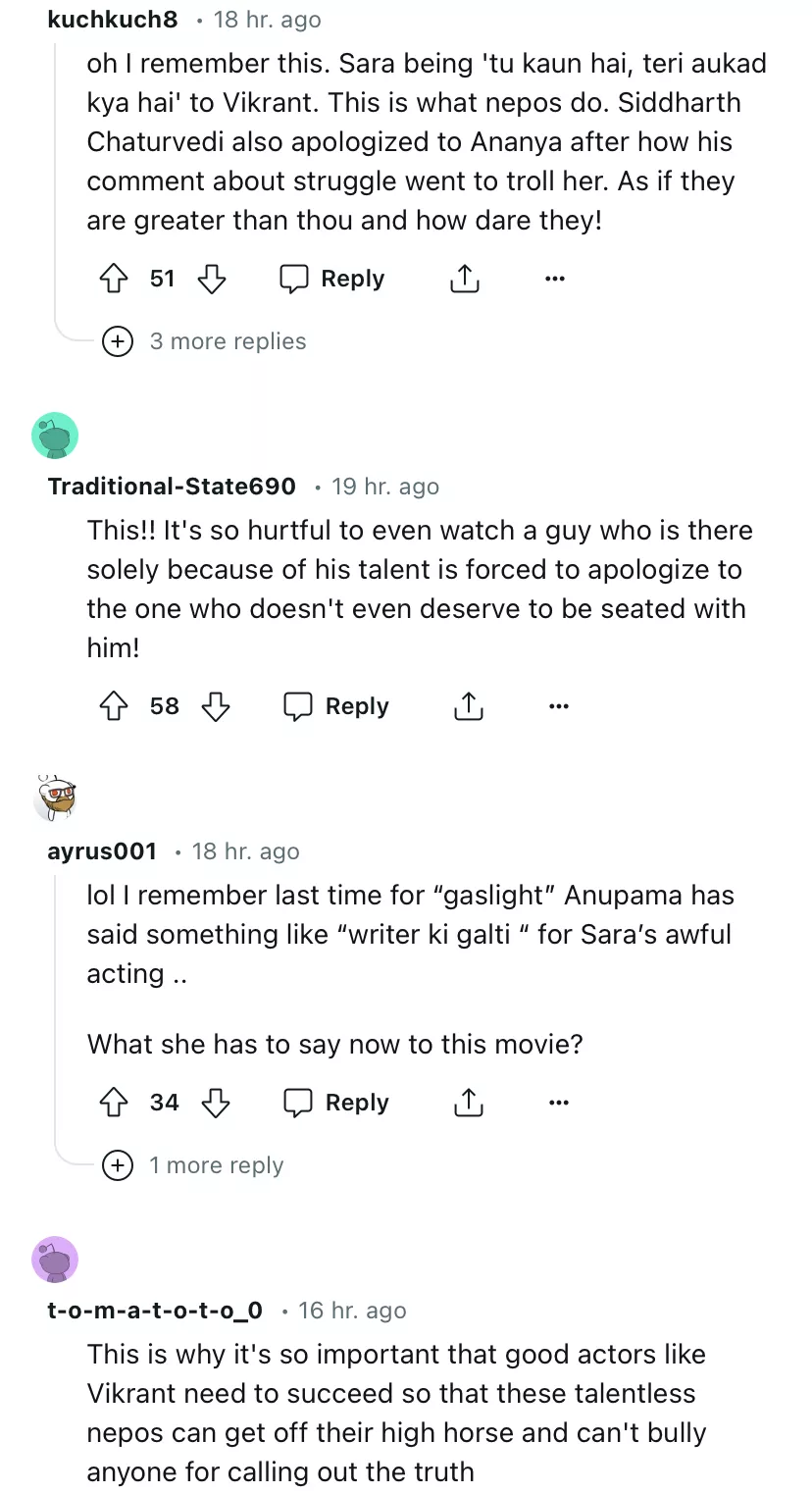The height and width of the screenshot is (1493, 812).
Task: Reply to Traditional-State690's comment
Action: point(336,707)
